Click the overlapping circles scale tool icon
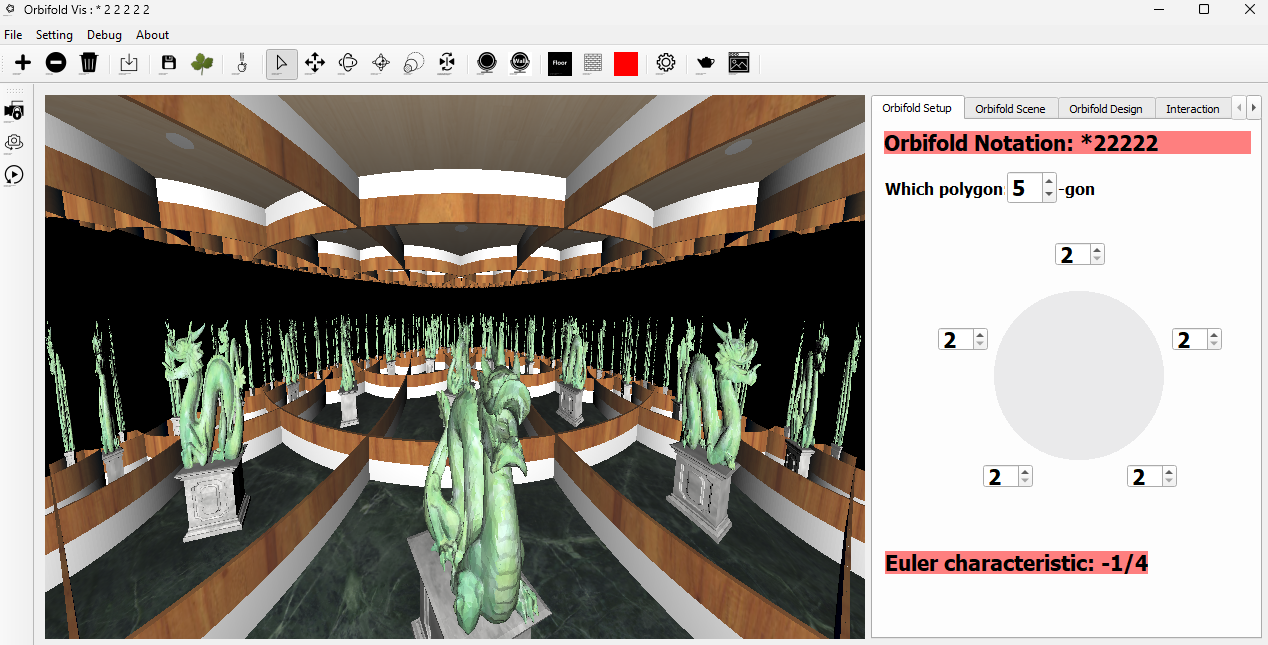The height and width of the screenshot is (645, 1268). click(414, 63)
